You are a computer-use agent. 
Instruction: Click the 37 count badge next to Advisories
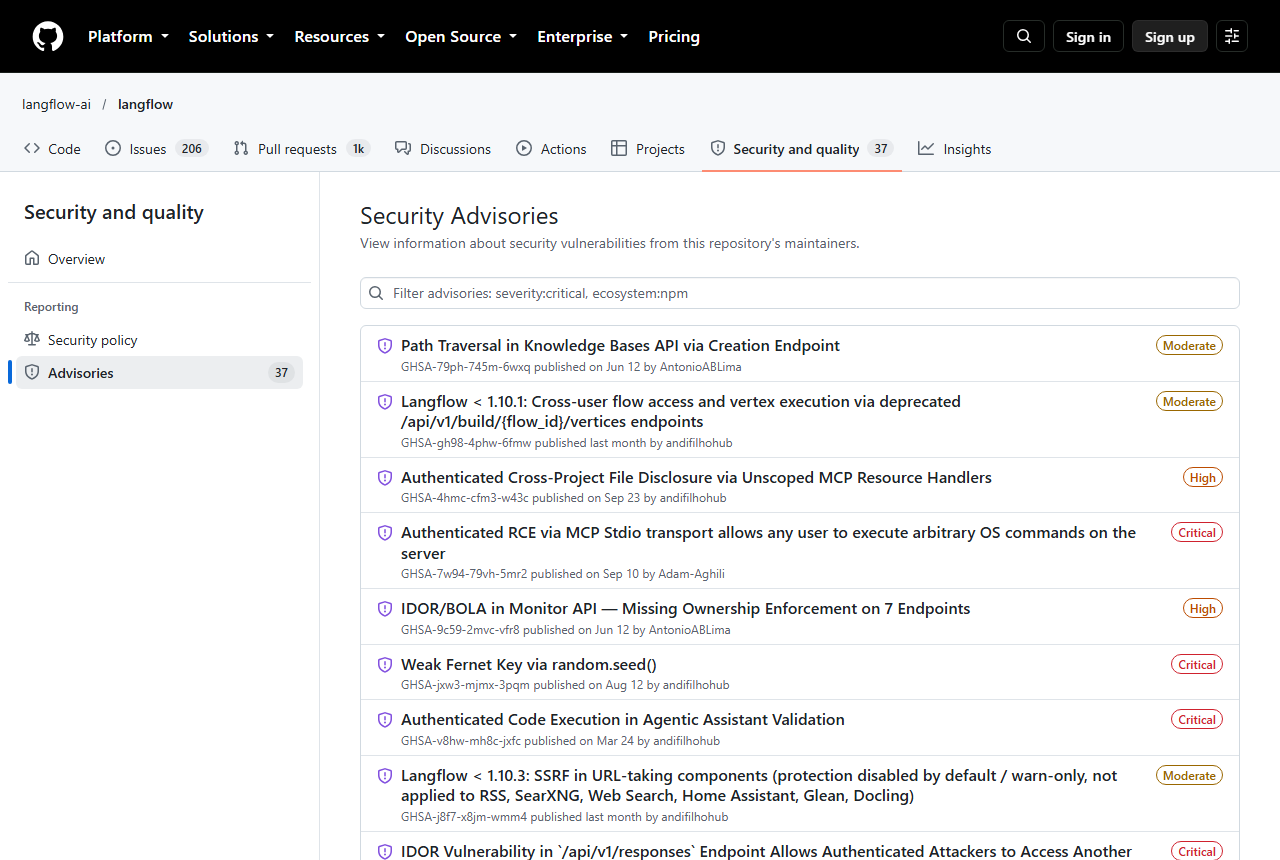tap(281, 373)
